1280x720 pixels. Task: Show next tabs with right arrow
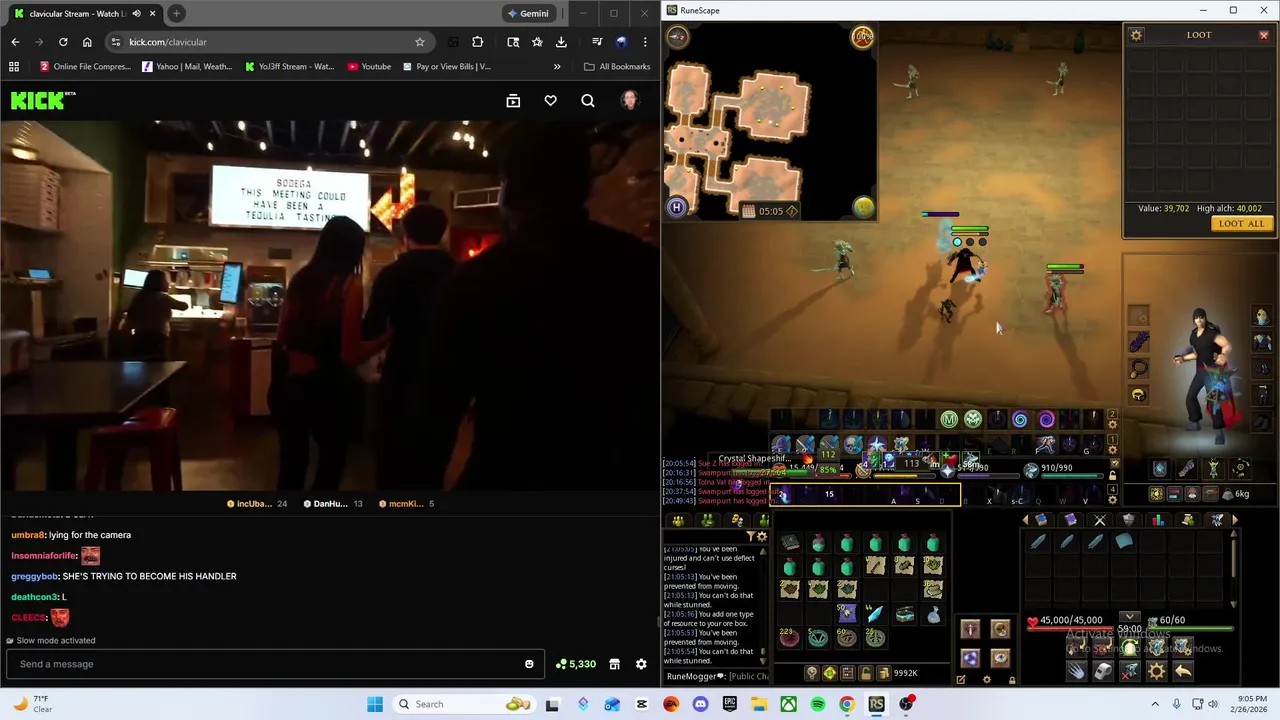point(1234,520)
